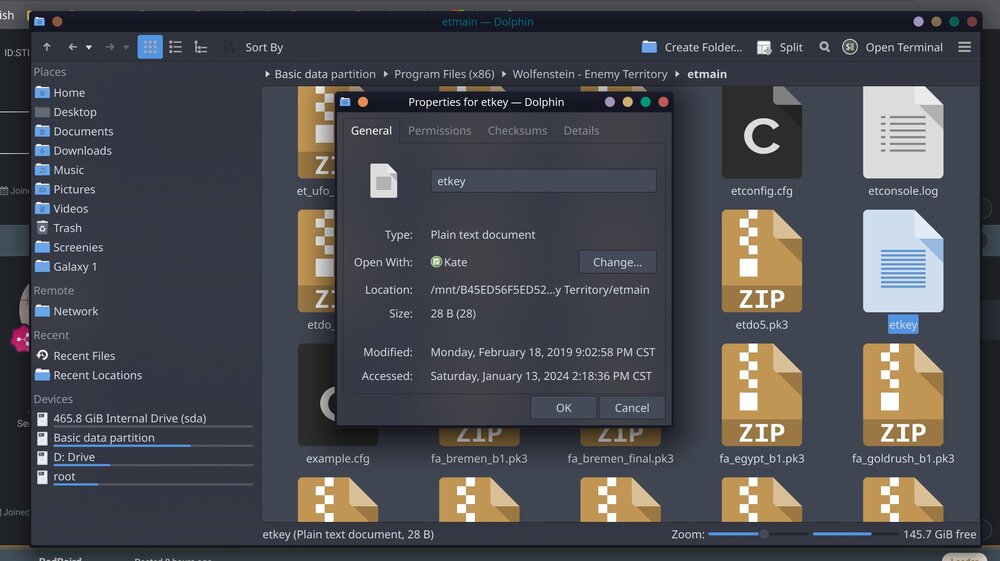Open Terminal from the toolbar
Image resolution: width=1000 pixels, height=561 pixels.
click(x=893, y=47)
